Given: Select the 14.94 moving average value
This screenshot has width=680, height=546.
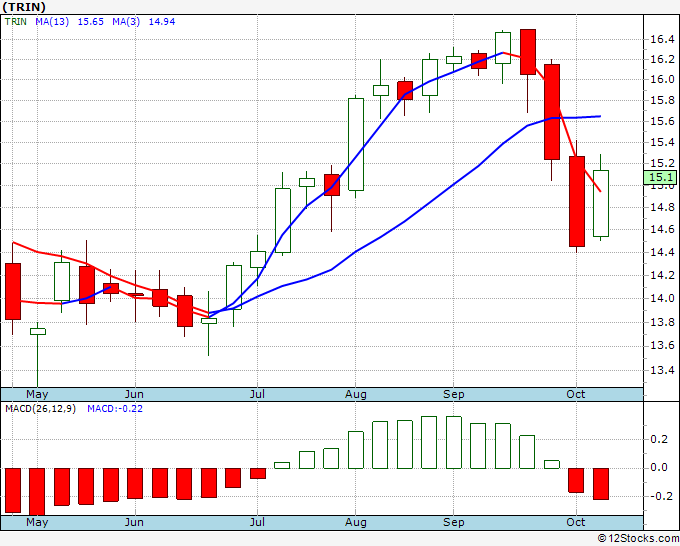Looking at the screenshot, I should [x=162, y=22].
